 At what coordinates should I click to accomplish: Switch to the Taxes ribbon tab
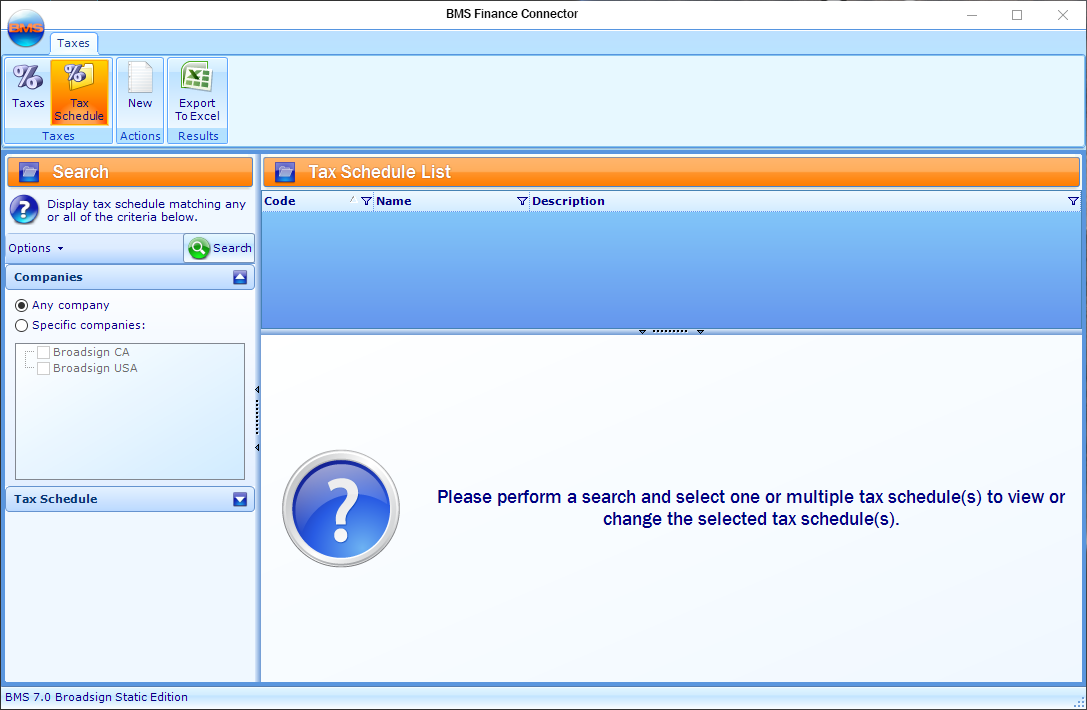point(73,43)
